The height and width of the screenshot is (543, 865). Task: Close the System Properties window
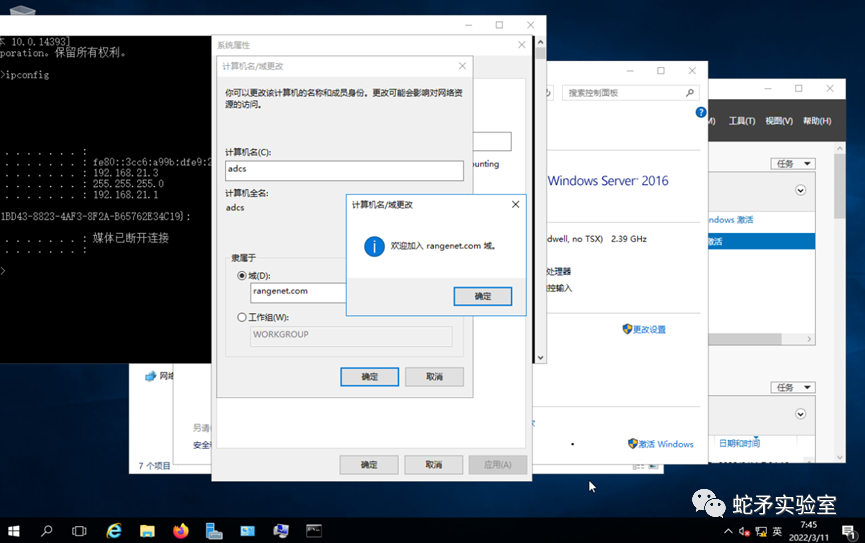[x=521, y=45]
